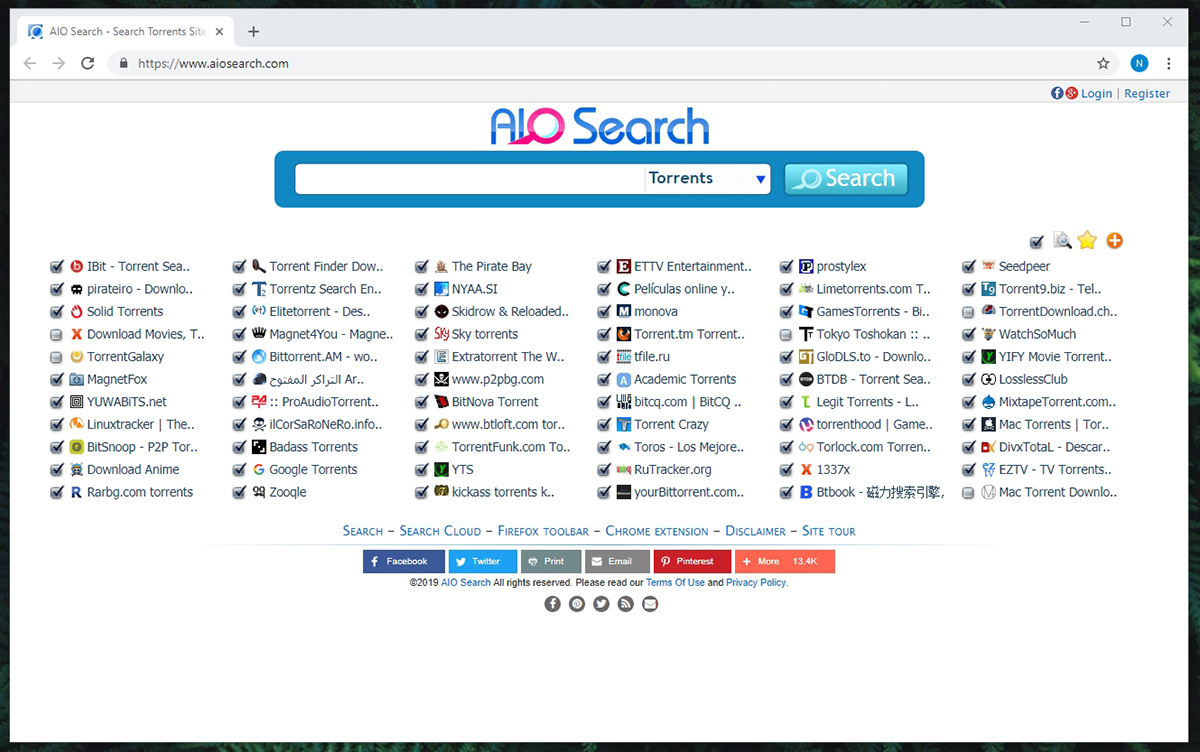Open the Disclaimer footer link

tap(755, 531)
